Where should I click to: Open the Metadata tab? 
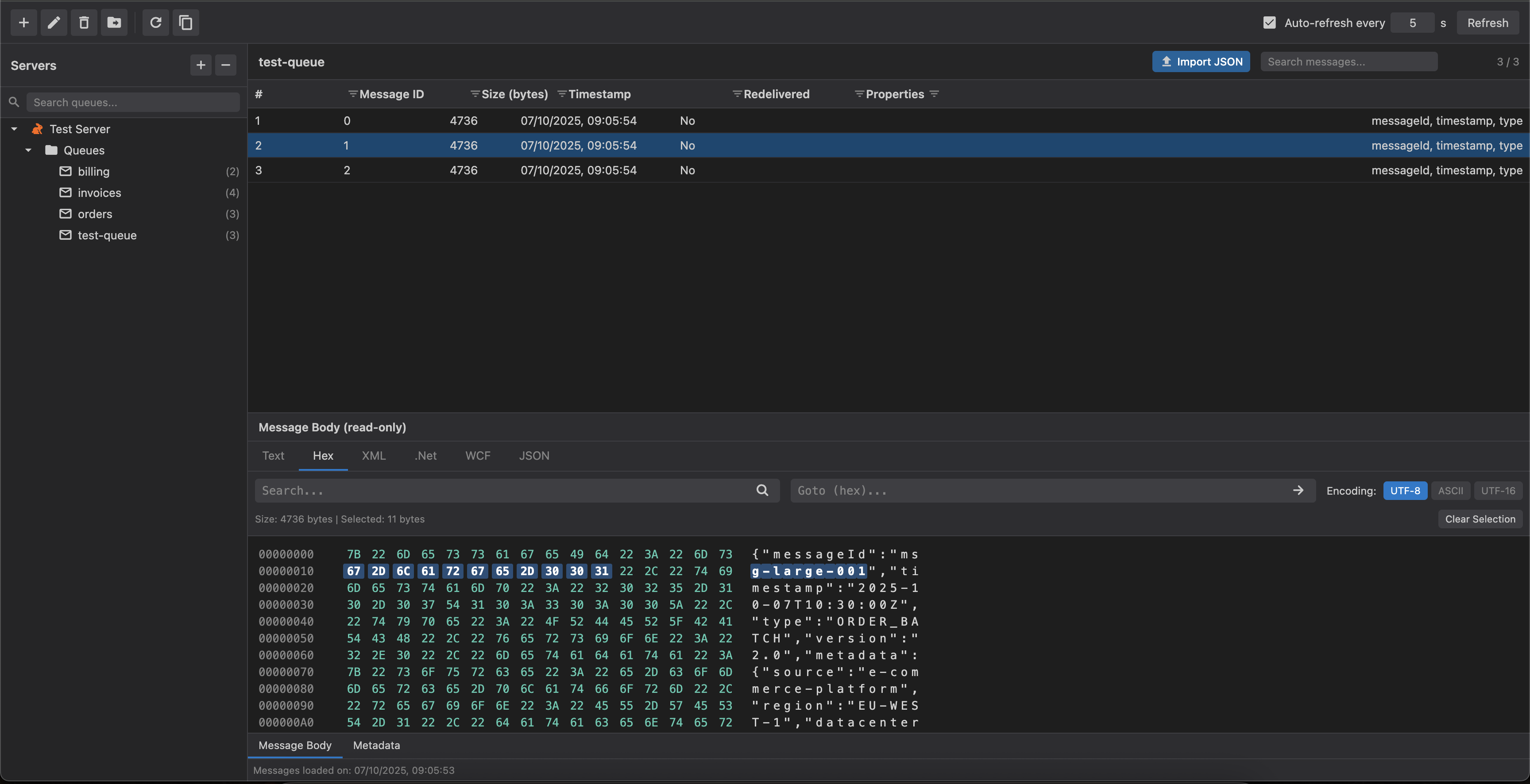pos(376,745)
